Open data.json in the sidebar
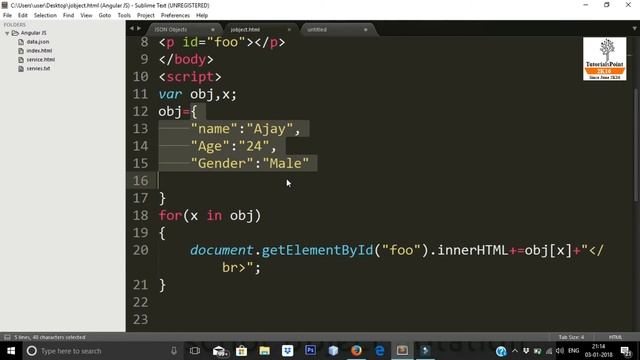 (38, 42)
